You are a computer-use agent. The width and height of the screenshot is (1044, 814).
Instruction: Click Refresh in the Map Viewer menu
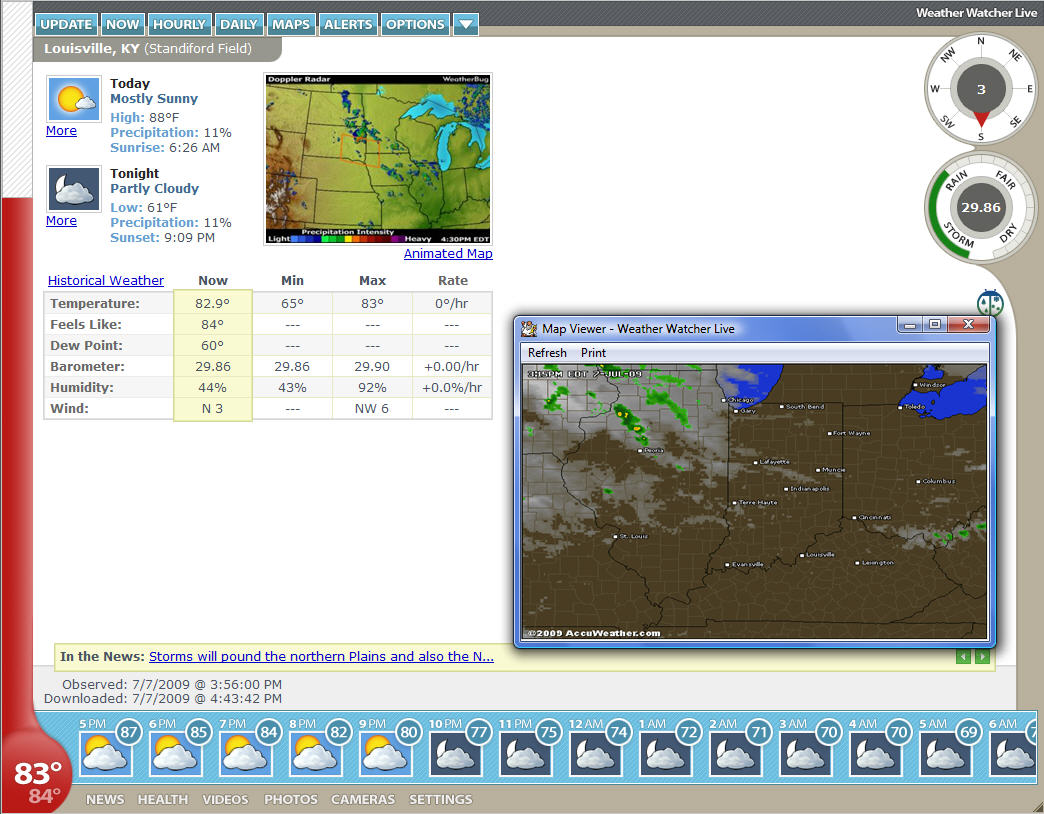[547, 353]
